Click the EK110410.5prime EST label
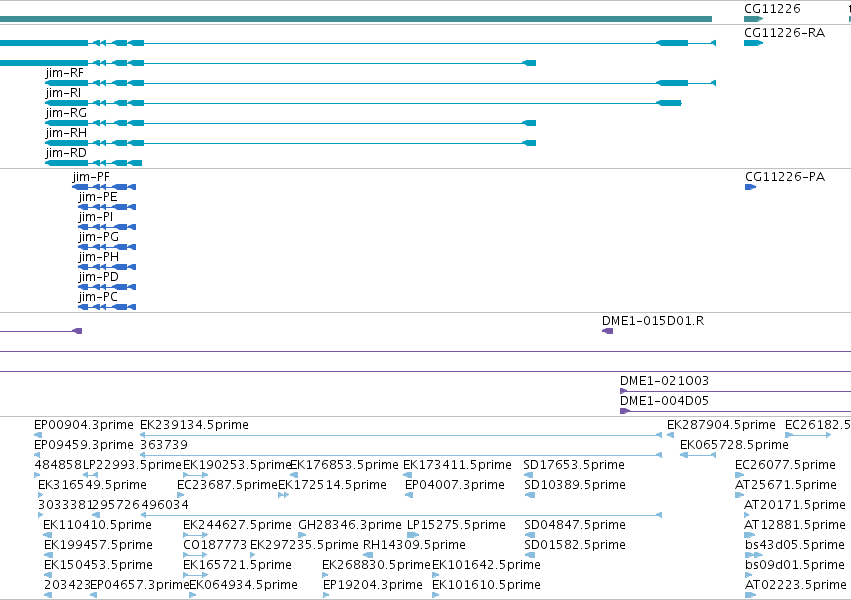The image size is (851, 600). [x=97, y=526]
